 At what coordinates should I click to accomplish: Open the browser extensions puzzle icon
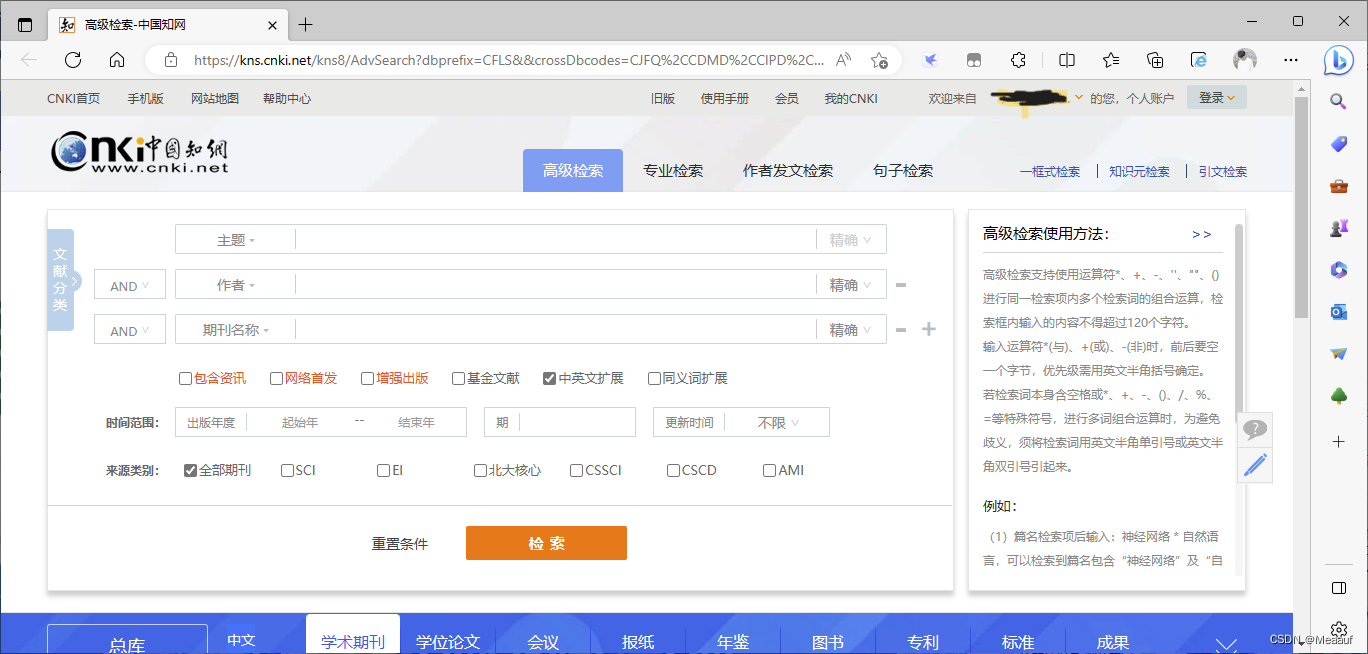tap(1018, 60)
